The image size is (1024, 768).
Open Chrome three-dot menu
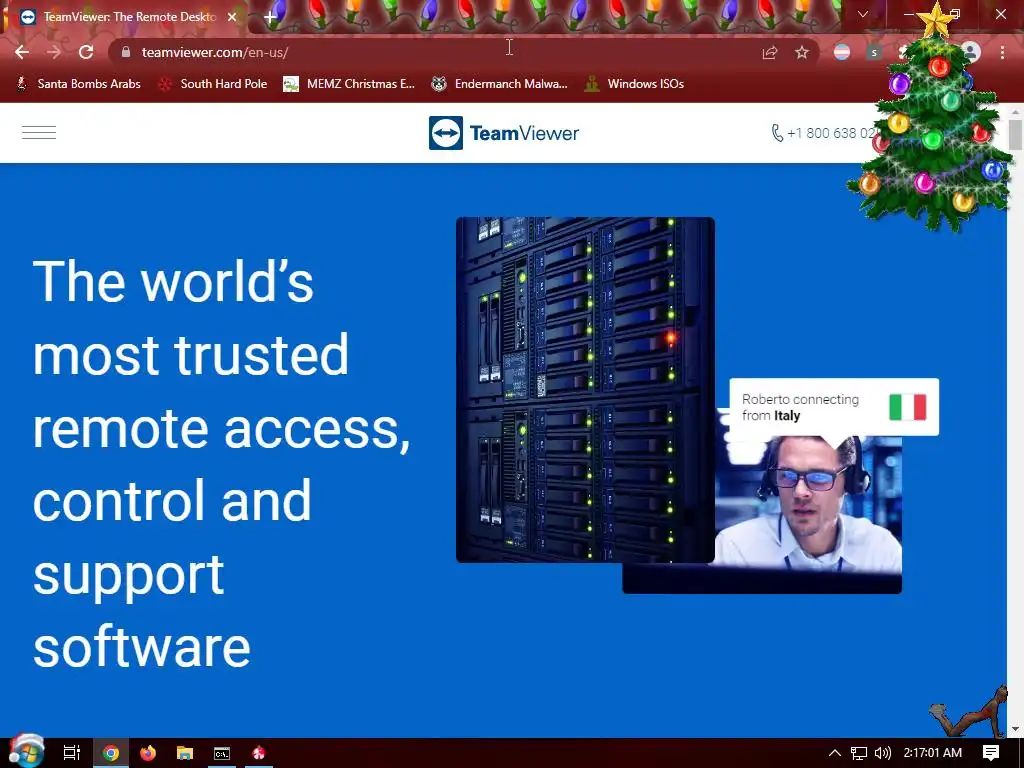pyautogui.click(x=1002, y=52)
